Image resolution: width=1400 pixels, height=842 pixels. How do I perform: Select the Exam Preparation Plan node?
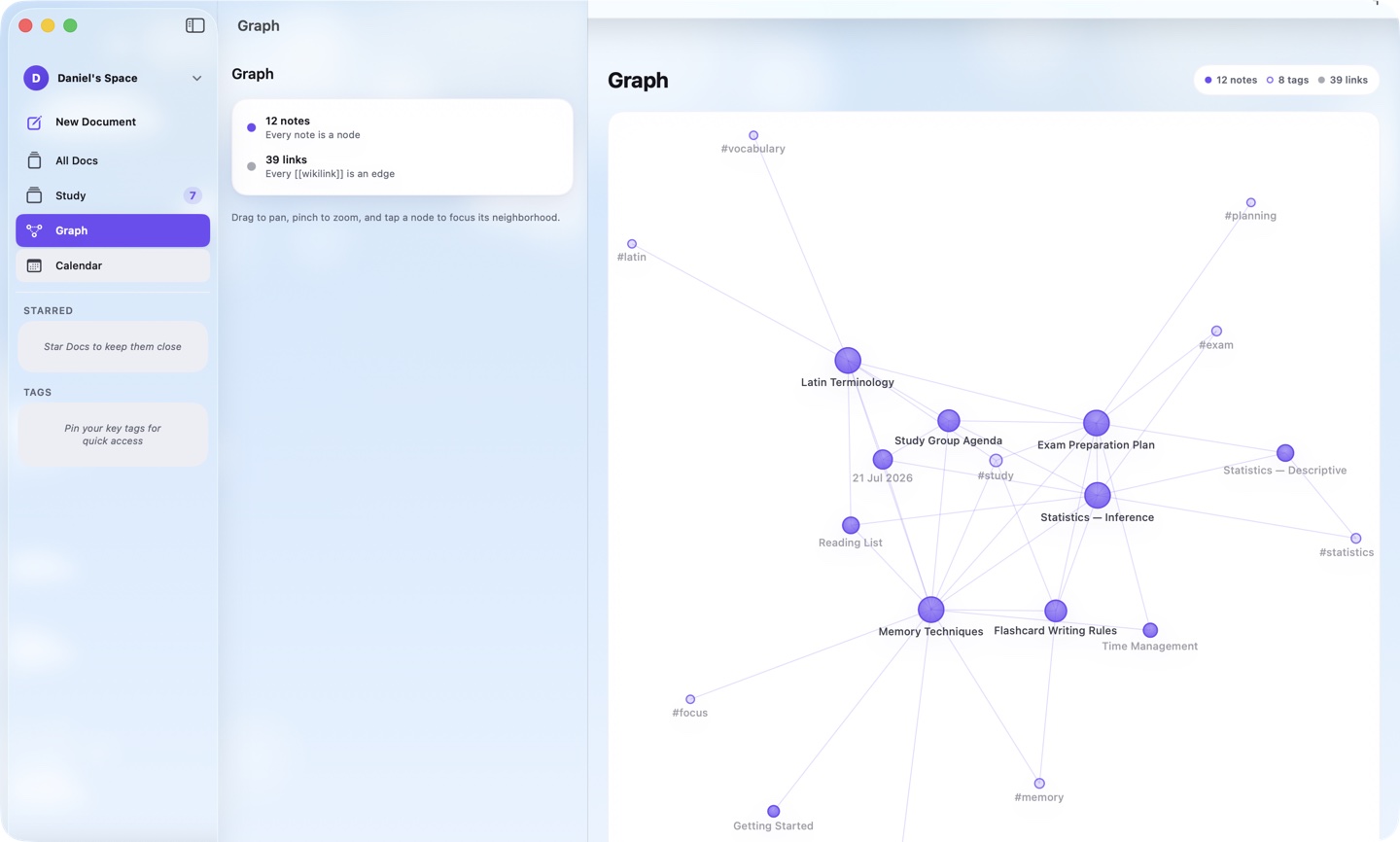click(x=1097, y=423)
